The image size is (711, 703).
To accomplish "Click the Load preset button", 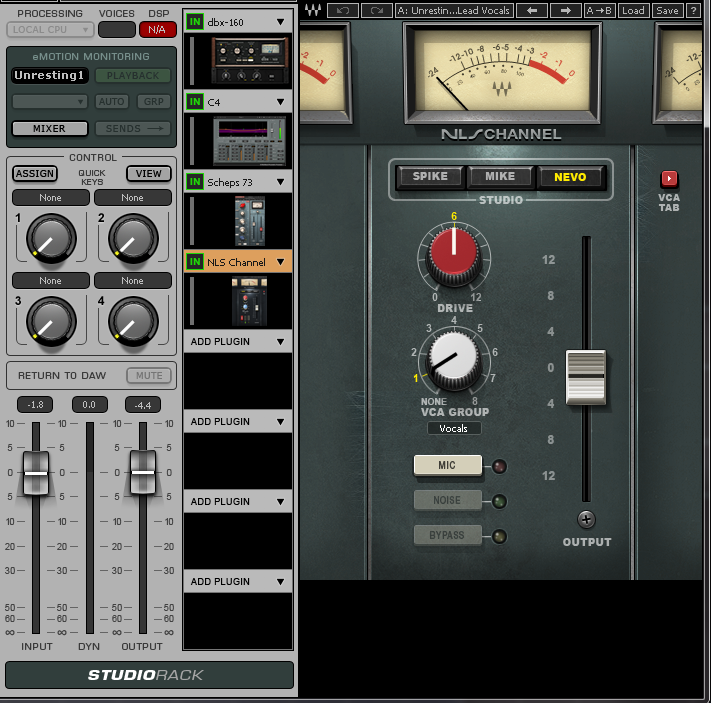I will (633, 10).
